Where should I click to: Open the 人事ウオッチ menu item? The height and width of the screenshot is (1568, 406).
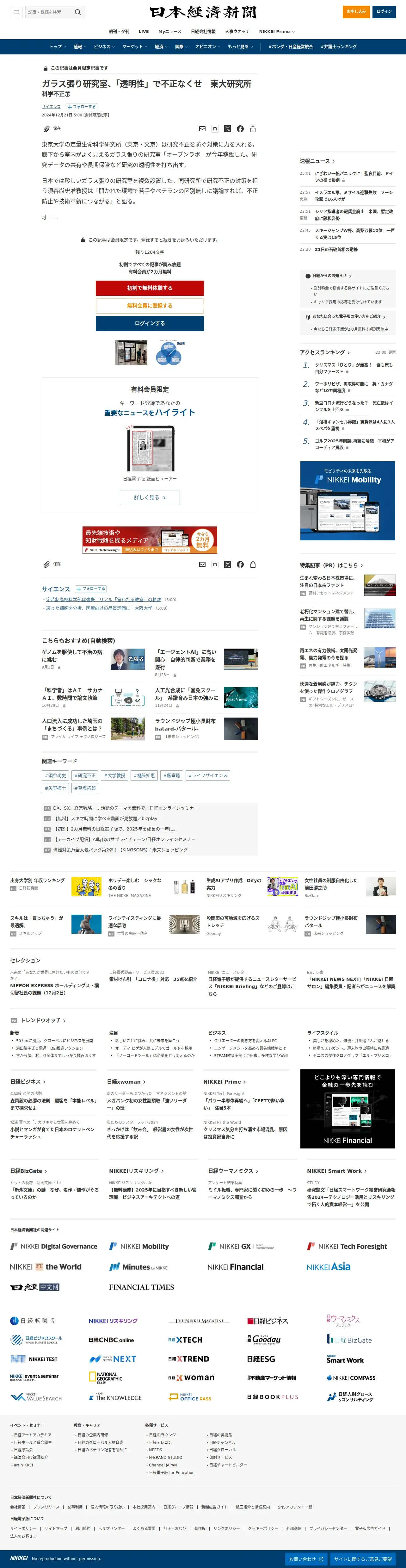[x=237, y=32]
